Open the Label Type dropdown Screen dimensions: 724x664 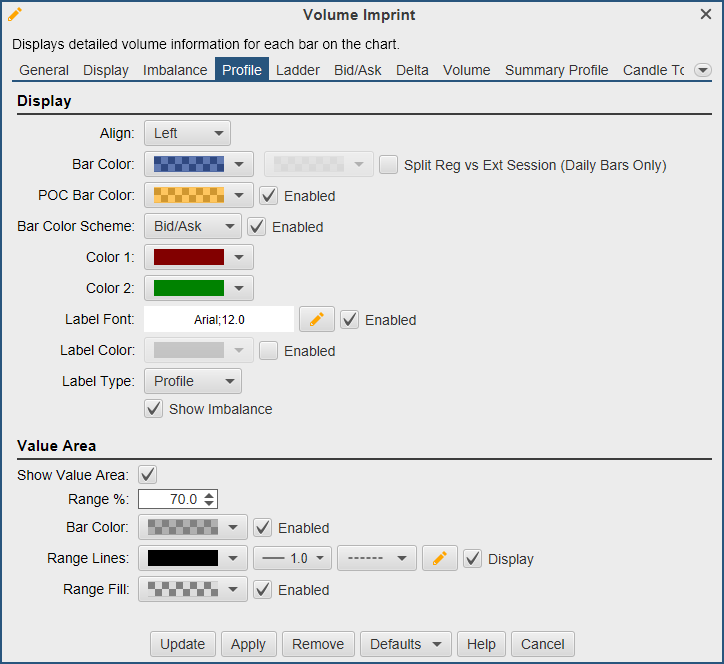pos(192,381)
